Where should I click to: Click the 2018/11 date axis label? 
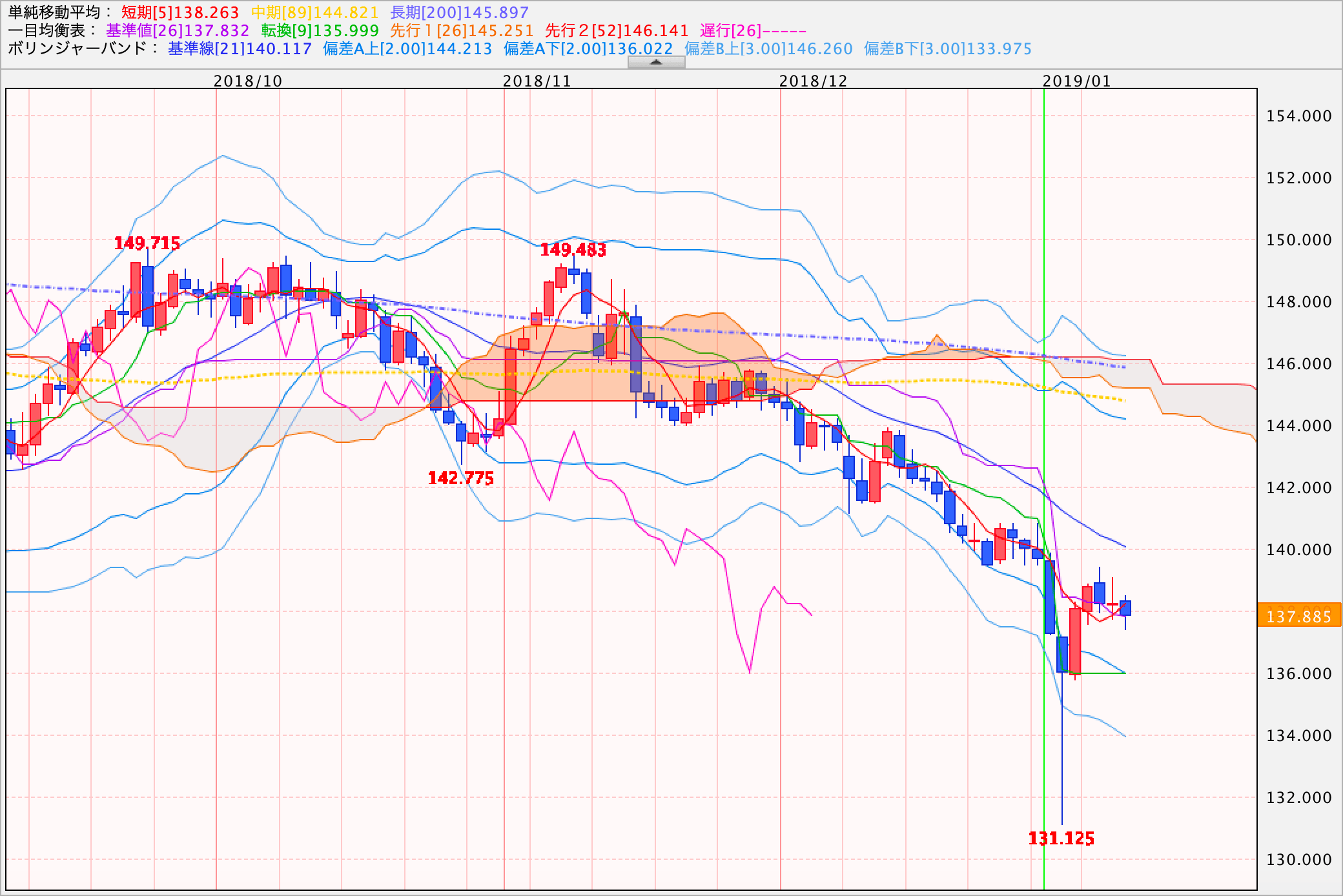pyautogui.click(x=537, y=81)
